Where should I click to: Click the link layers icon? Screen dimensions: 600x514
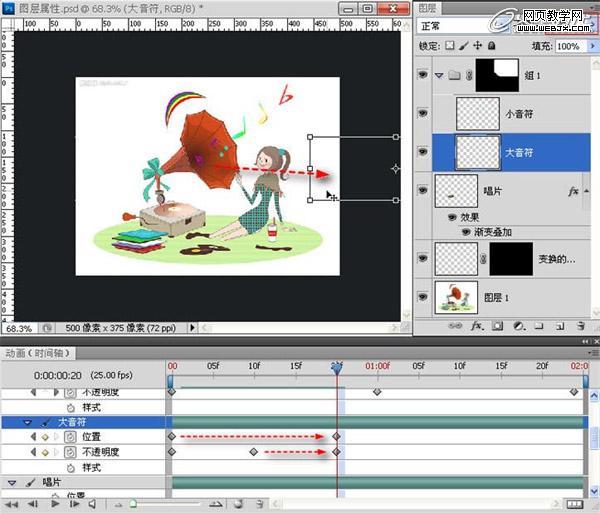pos(457,326)
